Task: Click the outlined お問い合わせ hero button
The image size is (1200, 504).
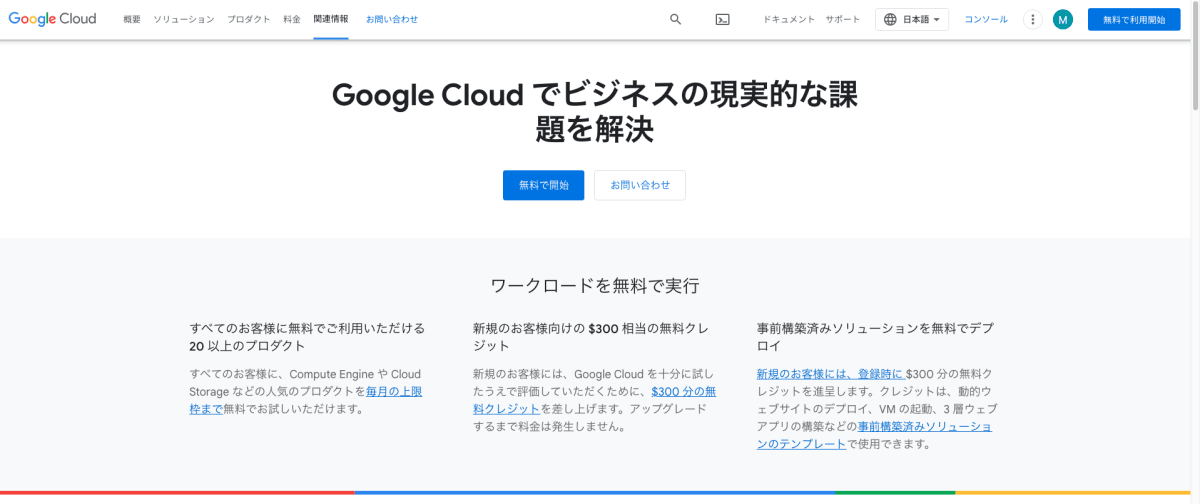Action: pos(640,185)
